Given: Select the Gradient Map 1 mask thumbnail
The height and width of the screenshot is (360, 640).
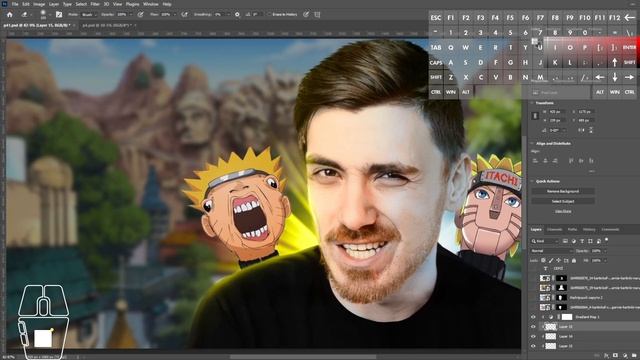Looking at the screenshot, I should point(567,317).
